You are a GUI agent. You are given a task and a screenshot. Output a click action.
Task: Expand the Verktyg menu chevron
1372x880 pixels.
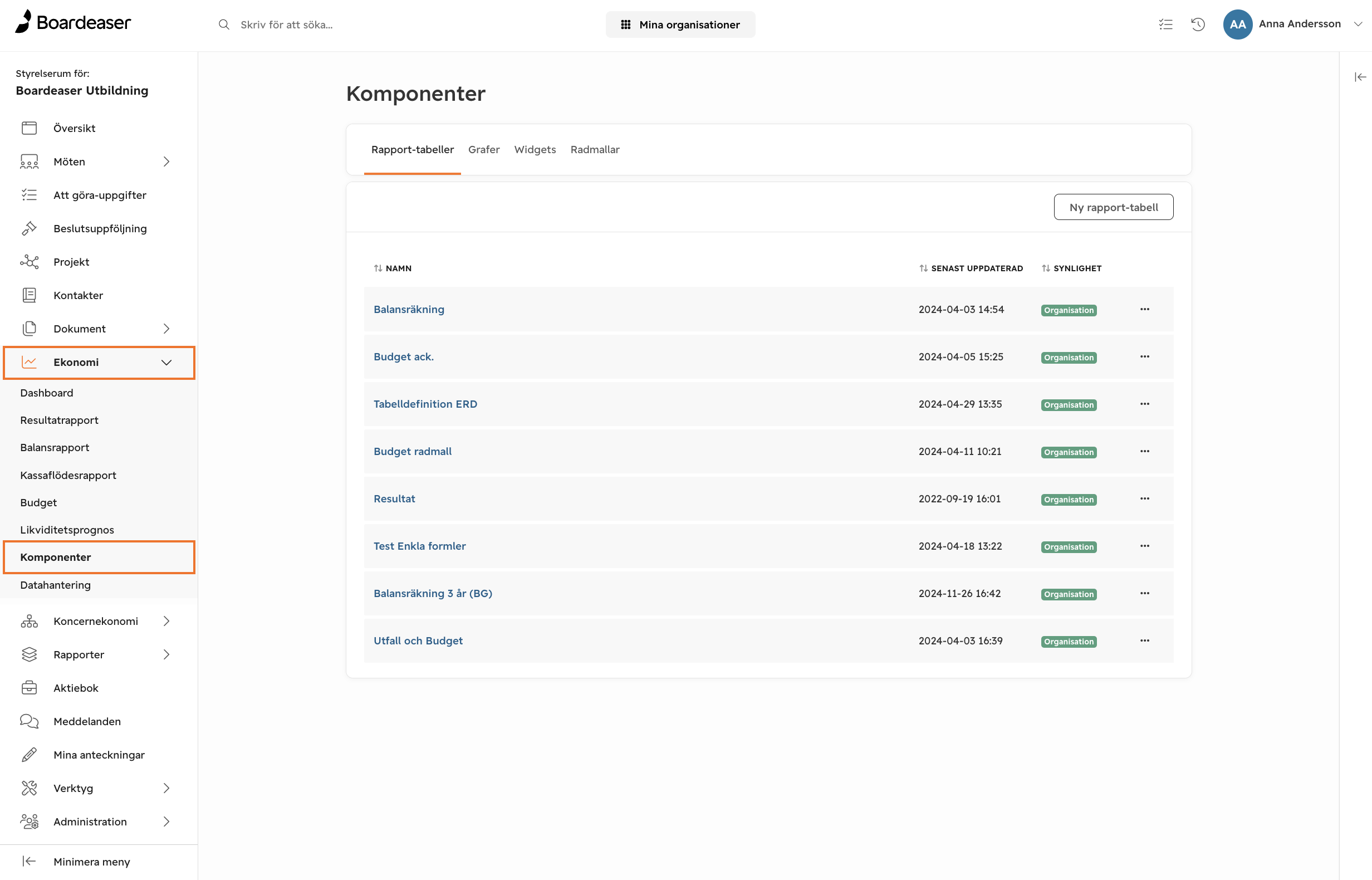166,788
